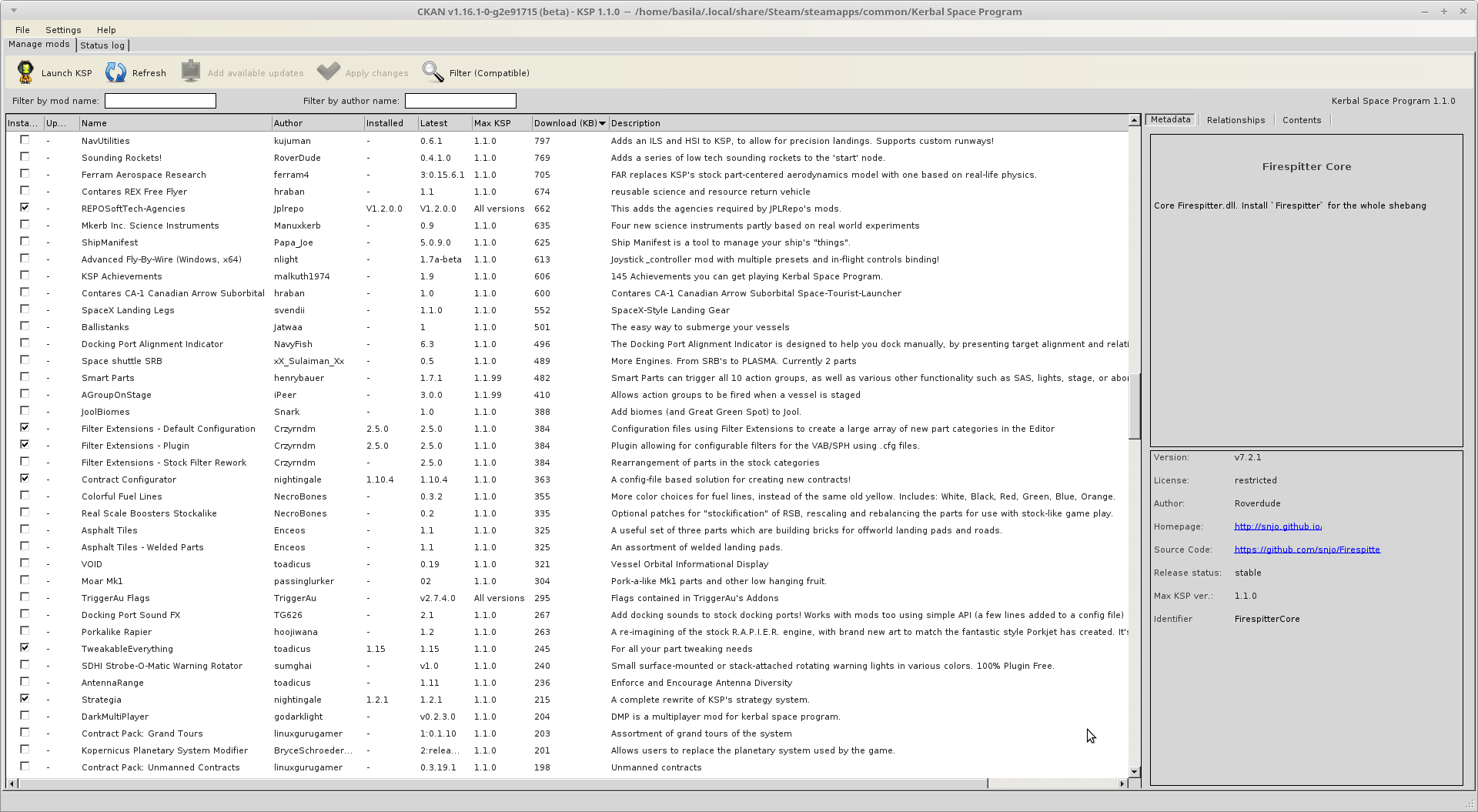Uncheck Filter Extensions - Plugin checkbox
The width and height of the screenshot is (1478, 812).
pyautogui.click(x=25, y=445)
